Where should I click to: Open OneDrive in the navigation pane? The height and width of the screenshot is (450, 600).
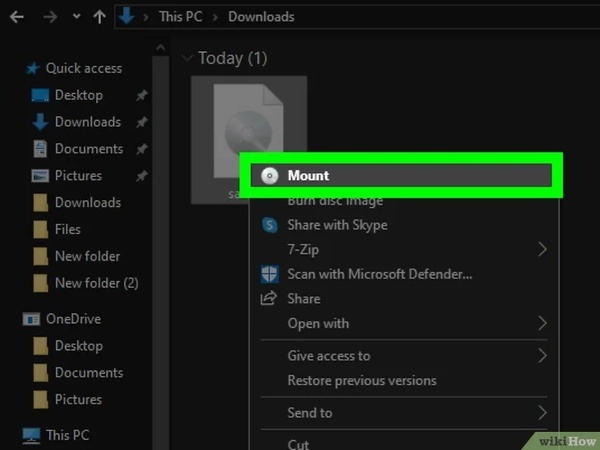click(73, 319)
